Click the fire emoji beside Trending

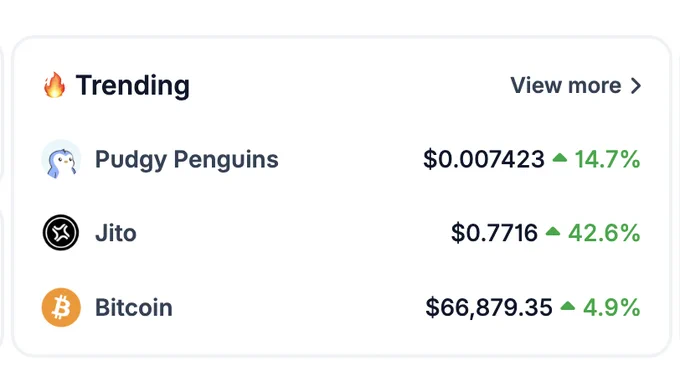[55, 85]
